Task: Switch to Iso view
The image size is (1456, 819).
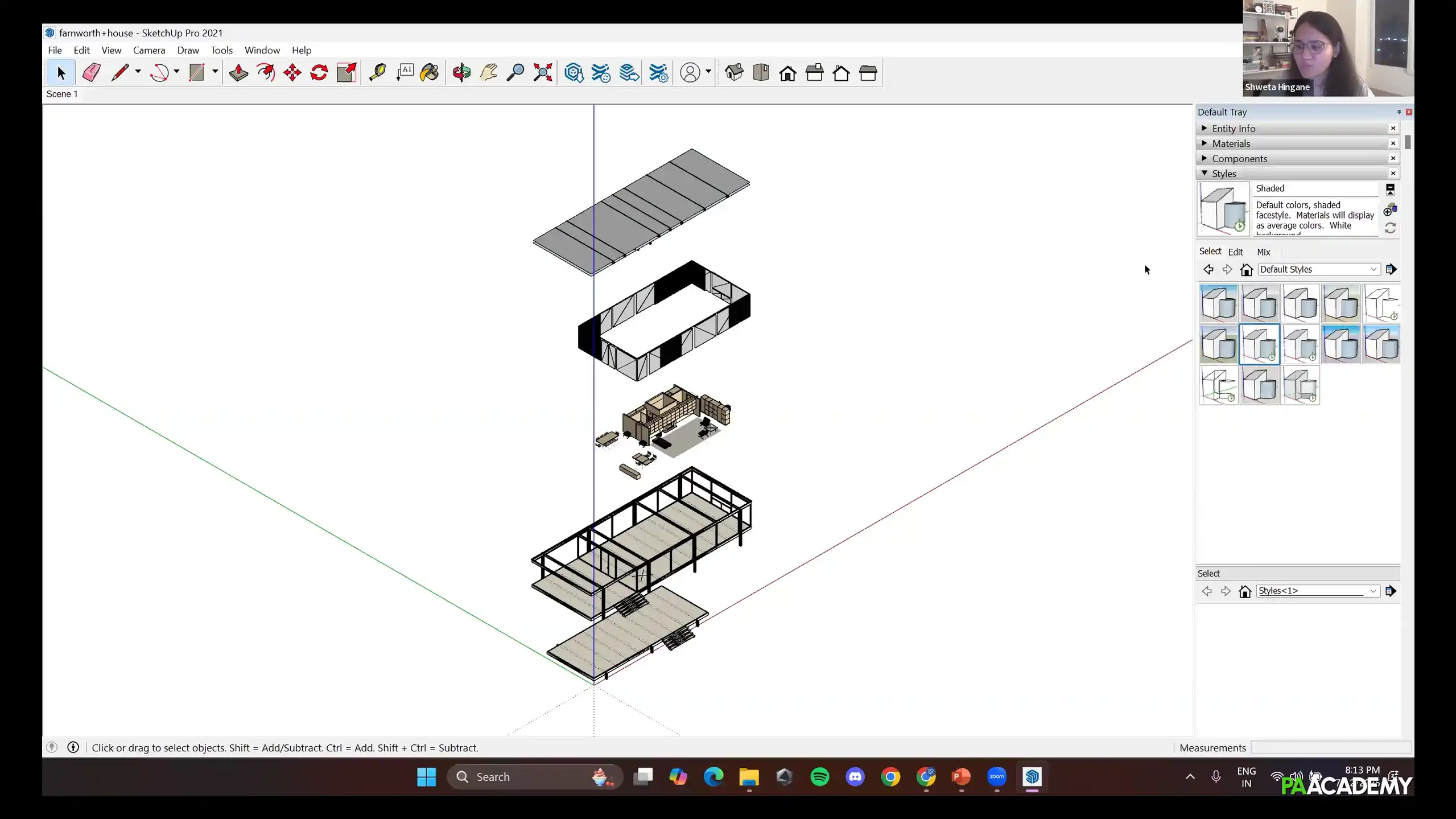Action: [734, 73]
